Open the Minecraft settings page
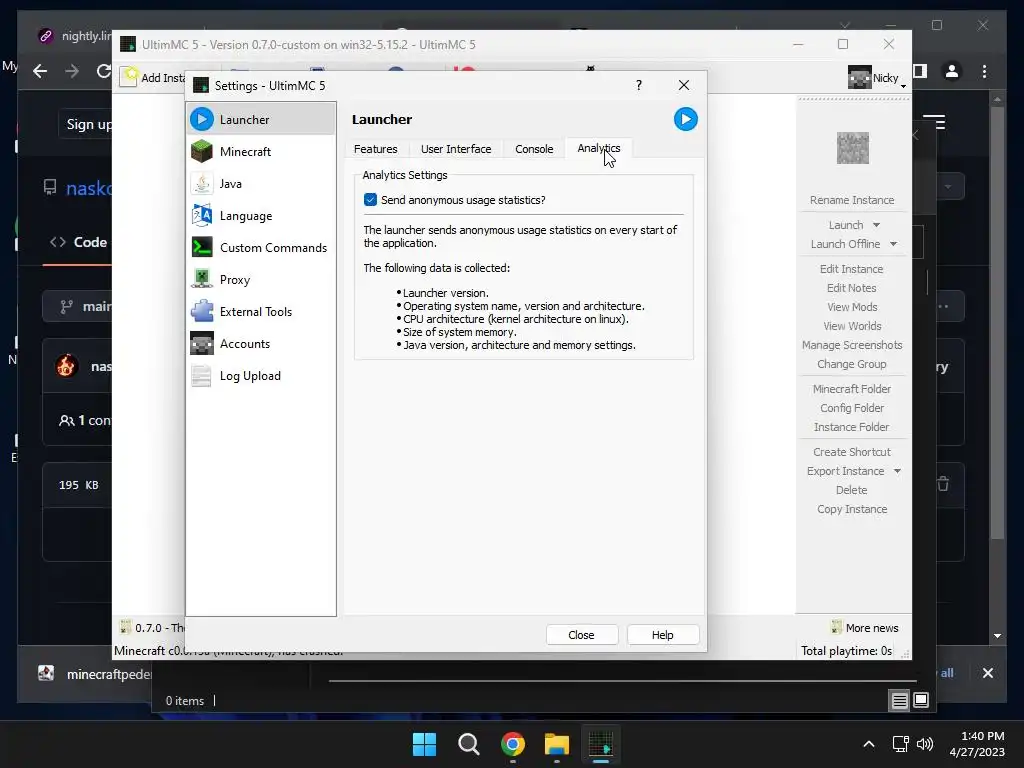This screenshot has height=768, width=1024. (x=261, y=152)
